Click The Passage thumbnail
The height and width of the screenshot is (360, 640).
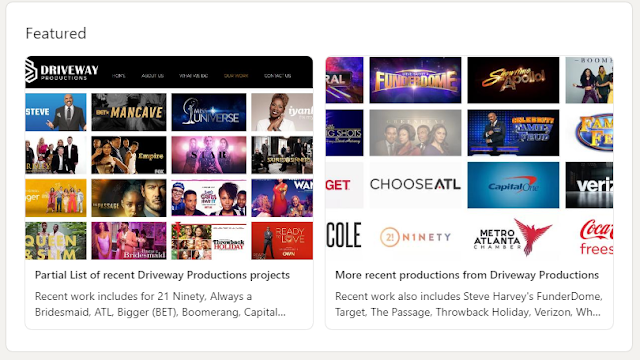129,198
